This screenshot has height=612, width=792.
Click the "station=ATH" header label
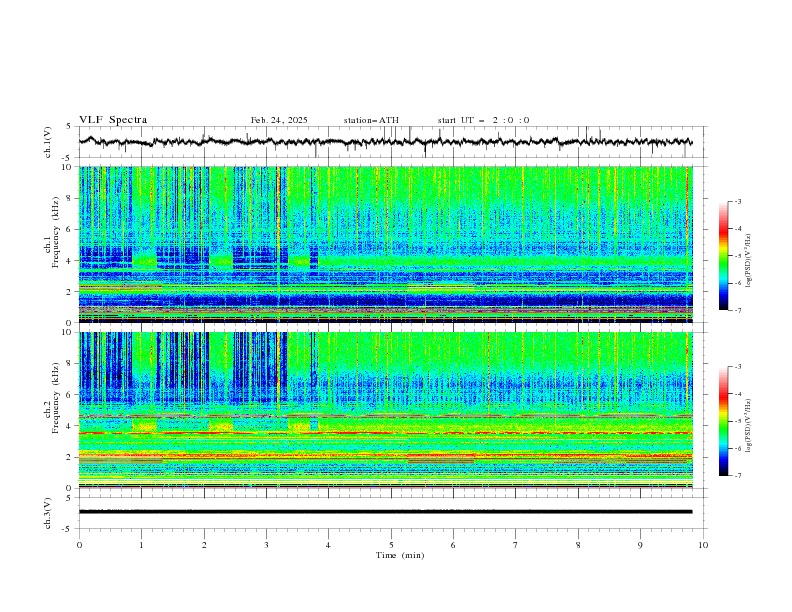[371, 120]
